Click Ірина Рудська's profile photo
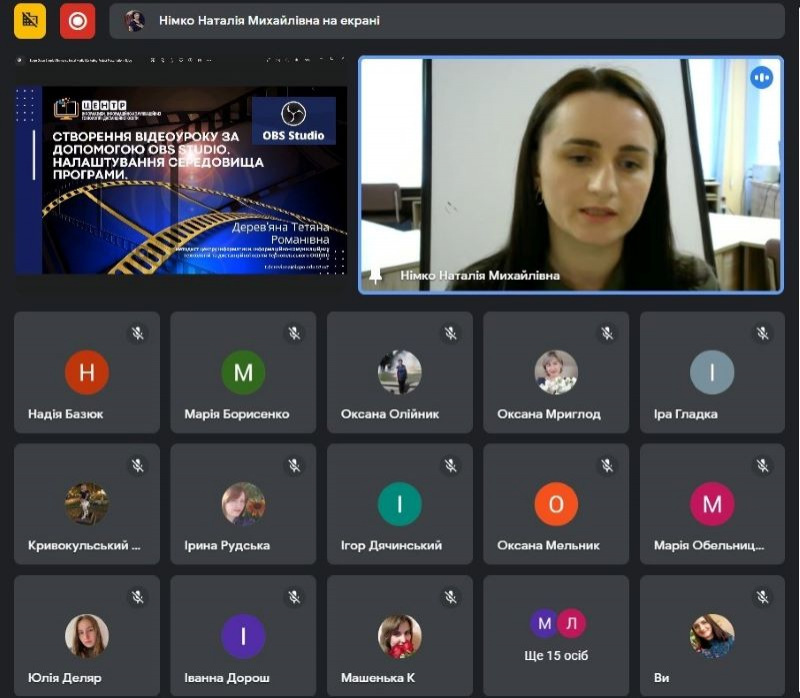 pyautogui.click(x=243, y=504)
